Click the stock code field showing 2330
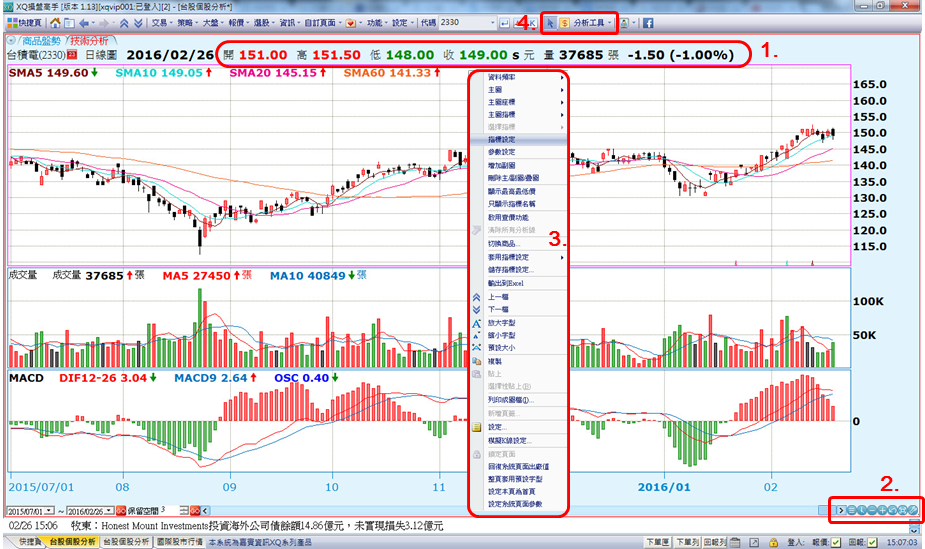The width and height of the screenshot is (925, 549). [464, 22]
